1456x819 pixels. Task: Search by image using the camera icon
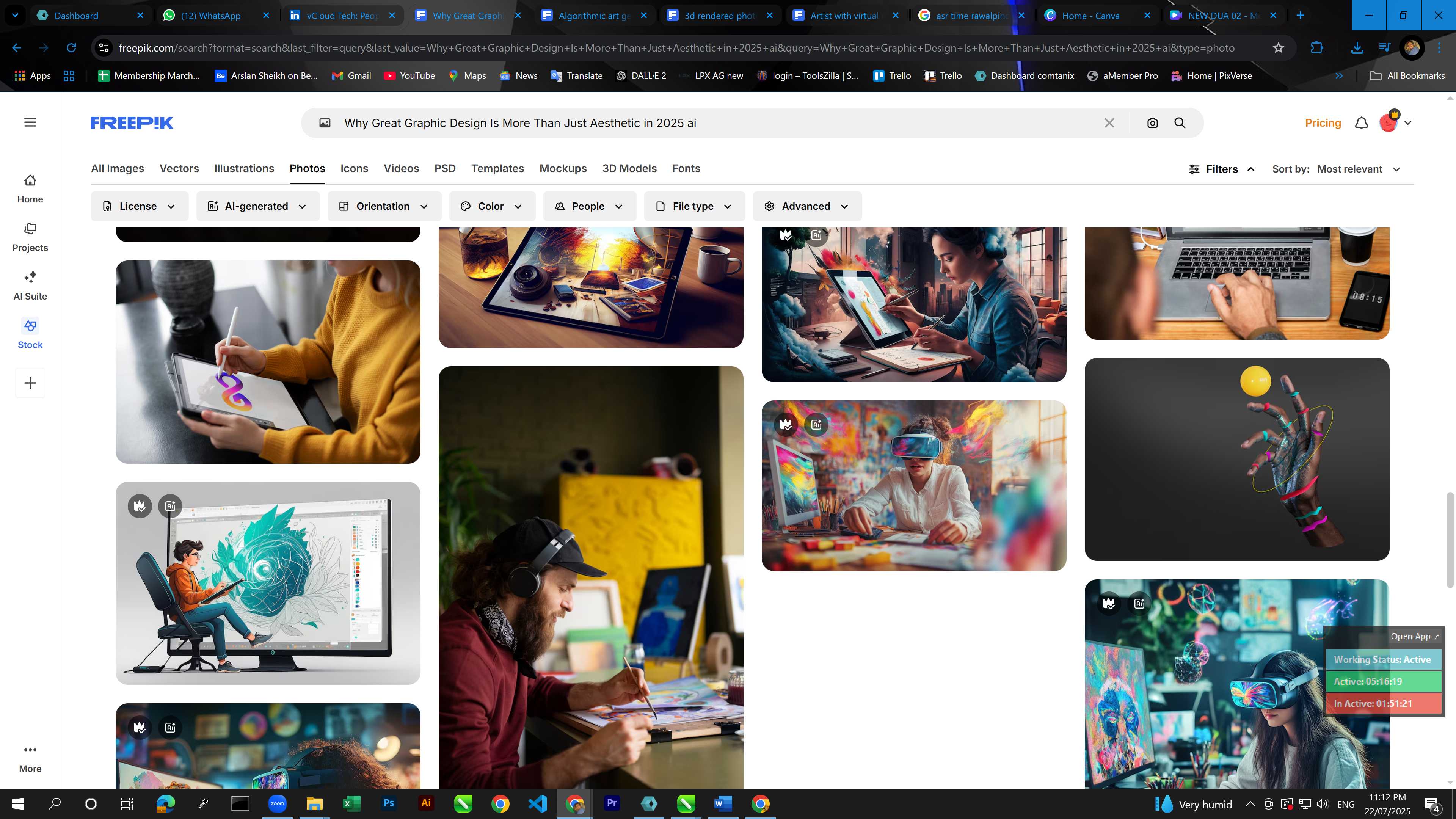point(1153,122)
